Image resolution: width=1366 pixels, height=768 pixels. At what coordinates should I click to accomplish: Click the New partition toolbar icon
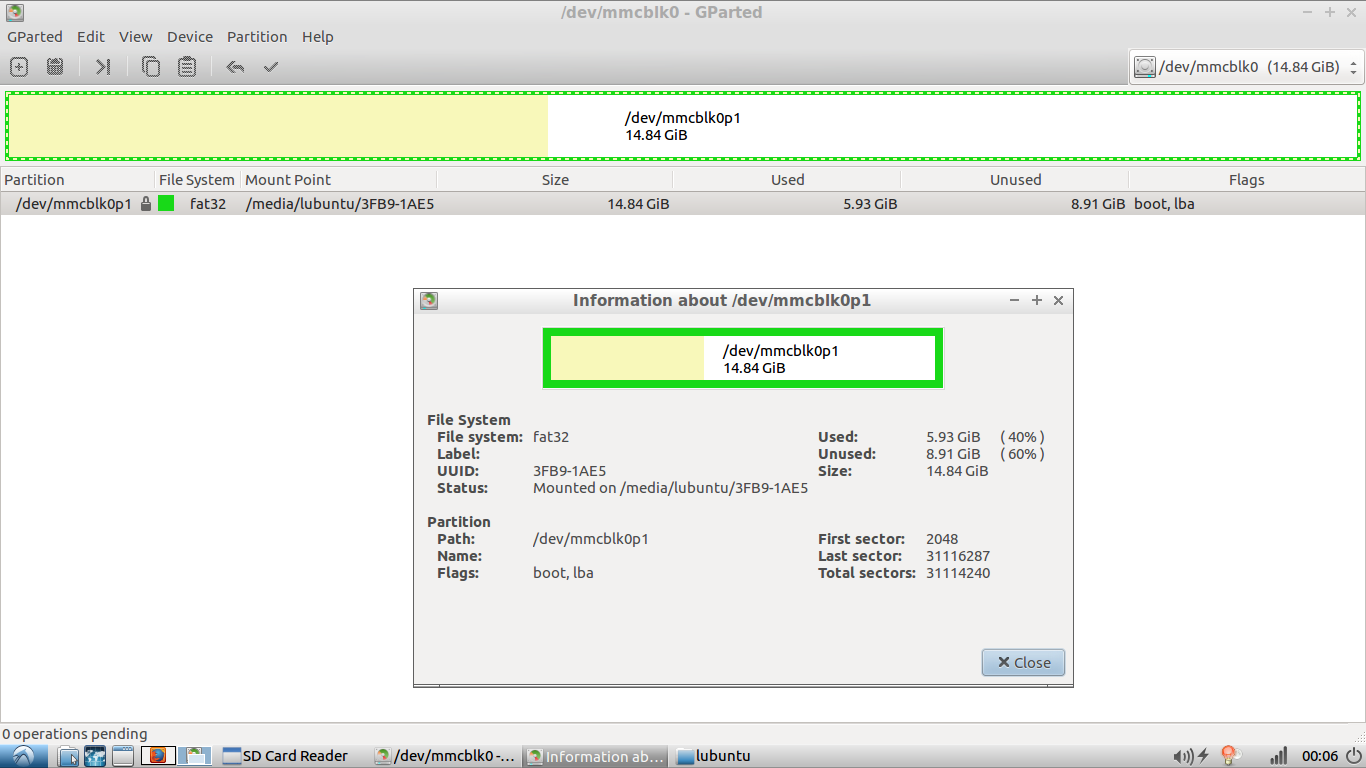coord(19,67)
